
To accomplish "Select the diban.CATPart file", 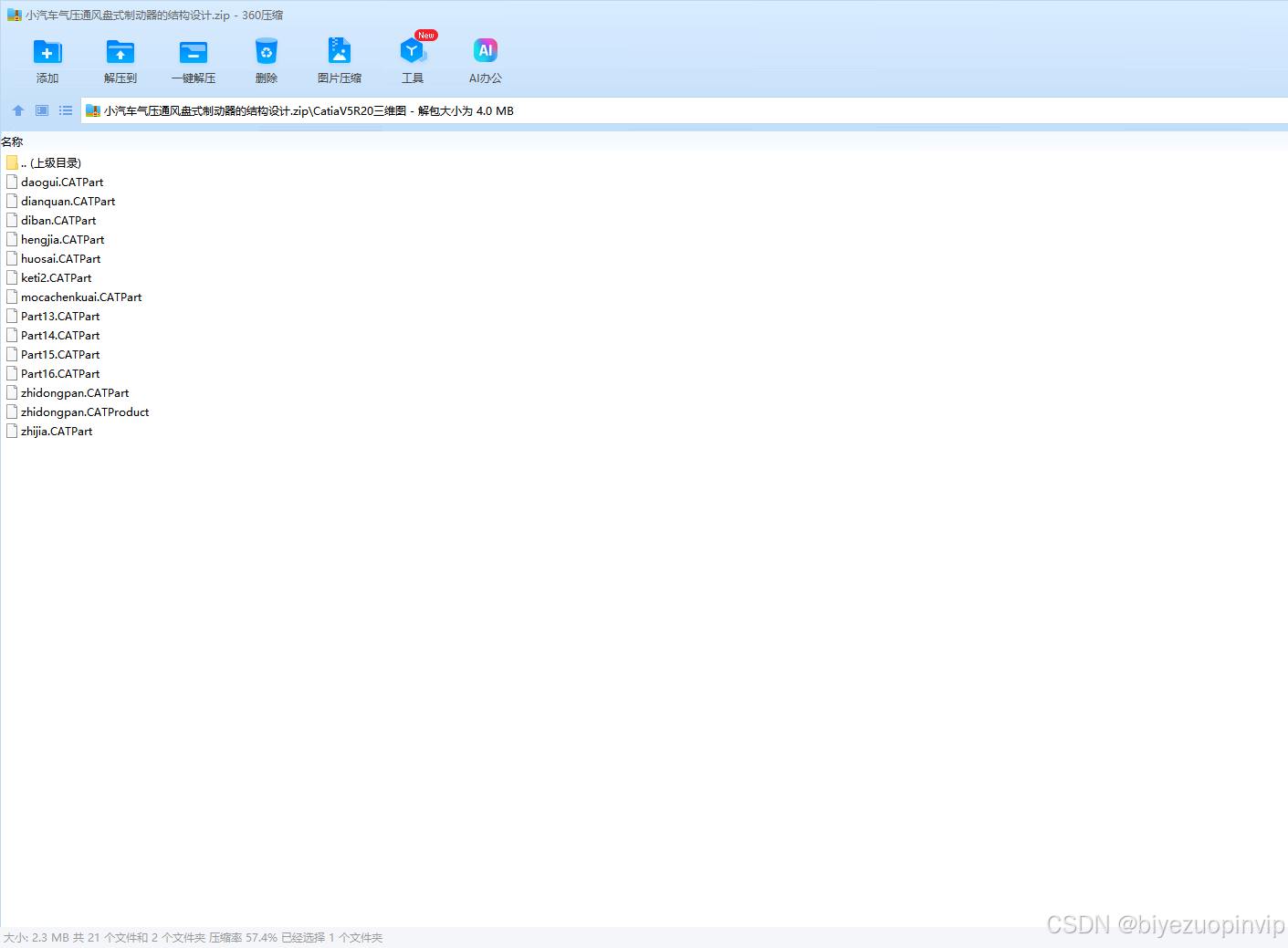I will pos(58,220).
